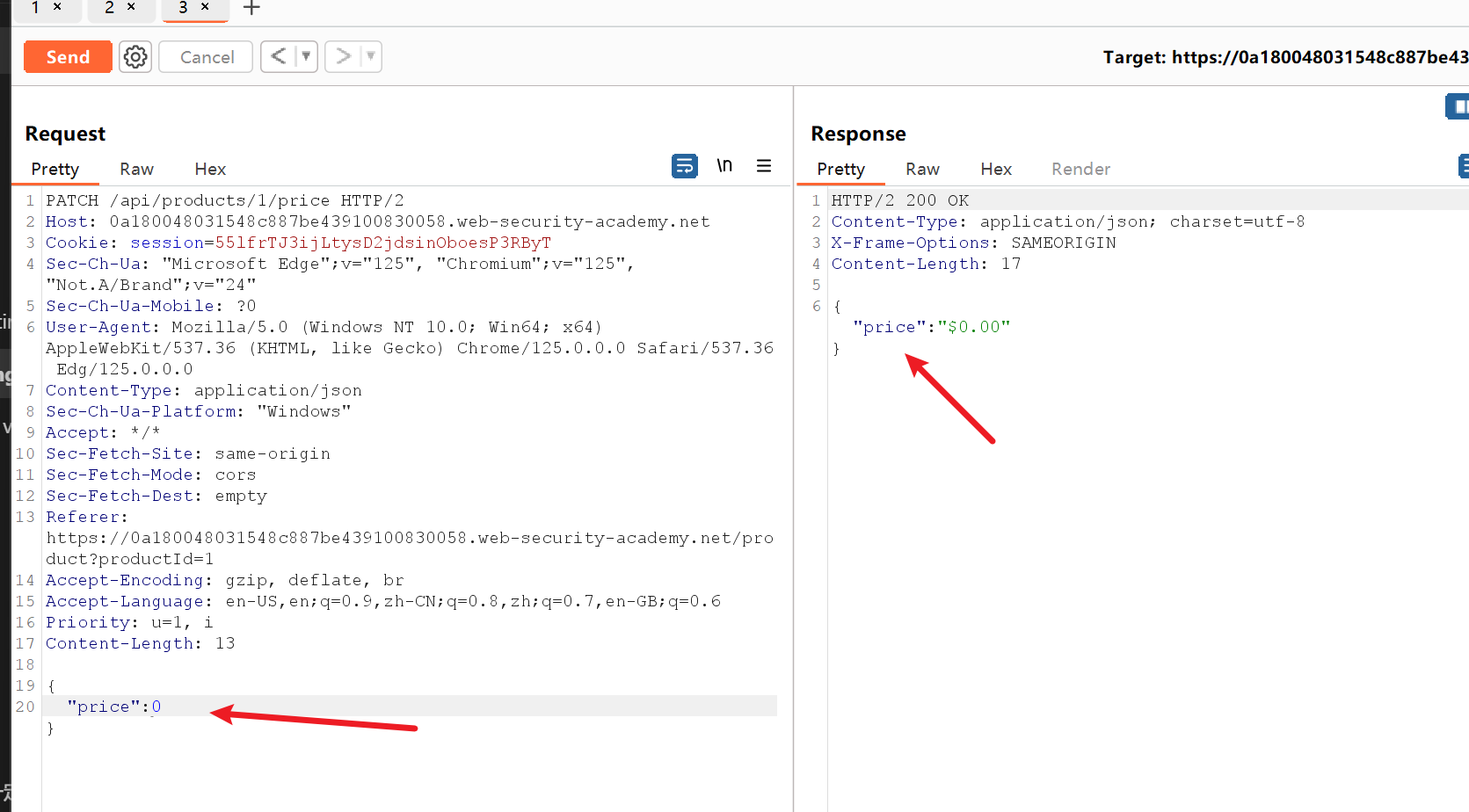Click the Sec-Fetch-Mode: cors header
Viewport: 1469px width, 812px height.
coord(151,475)
